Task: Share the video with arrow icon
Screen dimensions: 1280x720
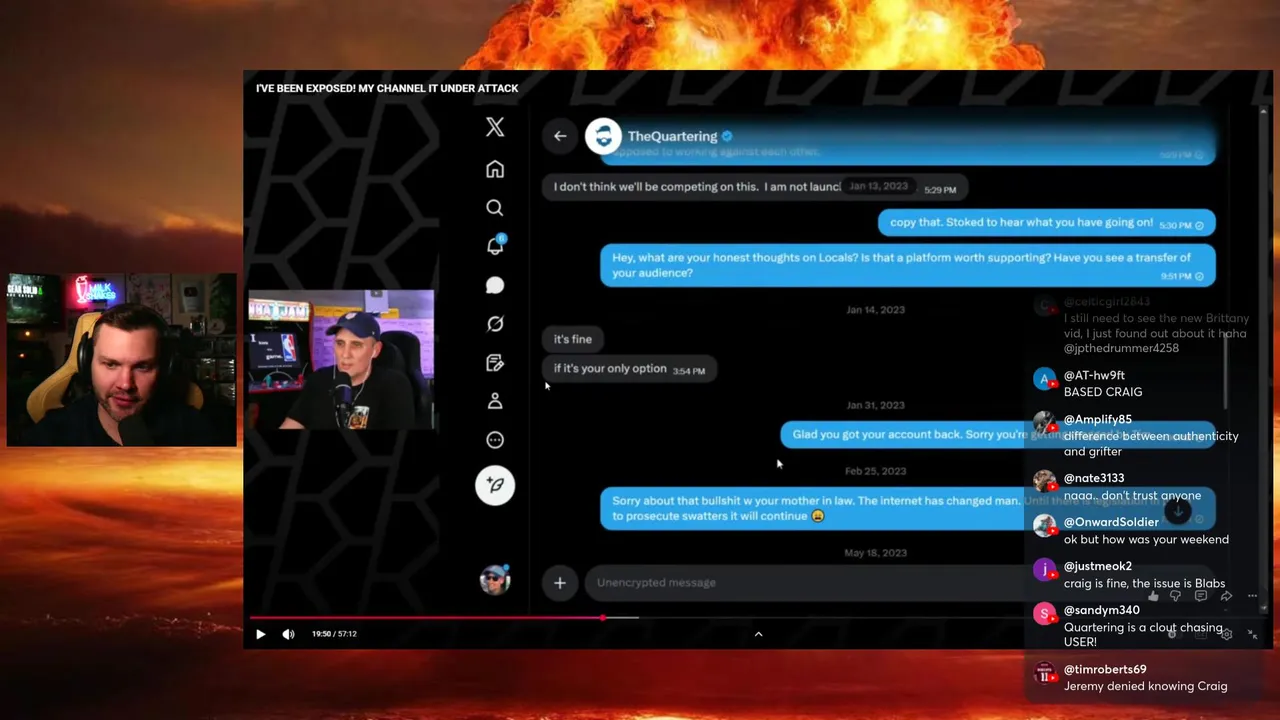Action: (1226, 596)
